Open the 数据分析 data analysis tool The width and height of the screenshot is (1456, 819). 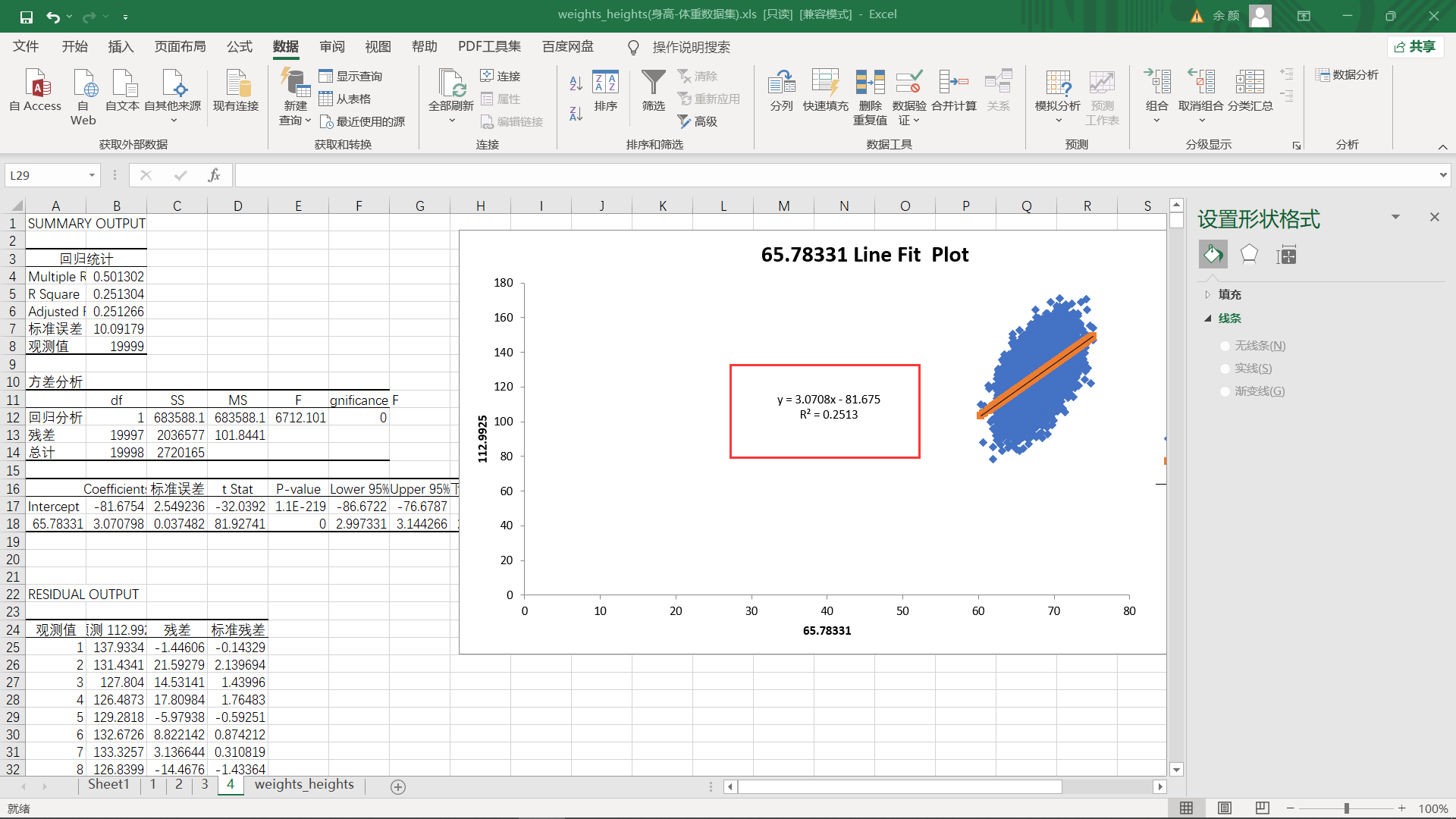click(x=1347, y=75)
